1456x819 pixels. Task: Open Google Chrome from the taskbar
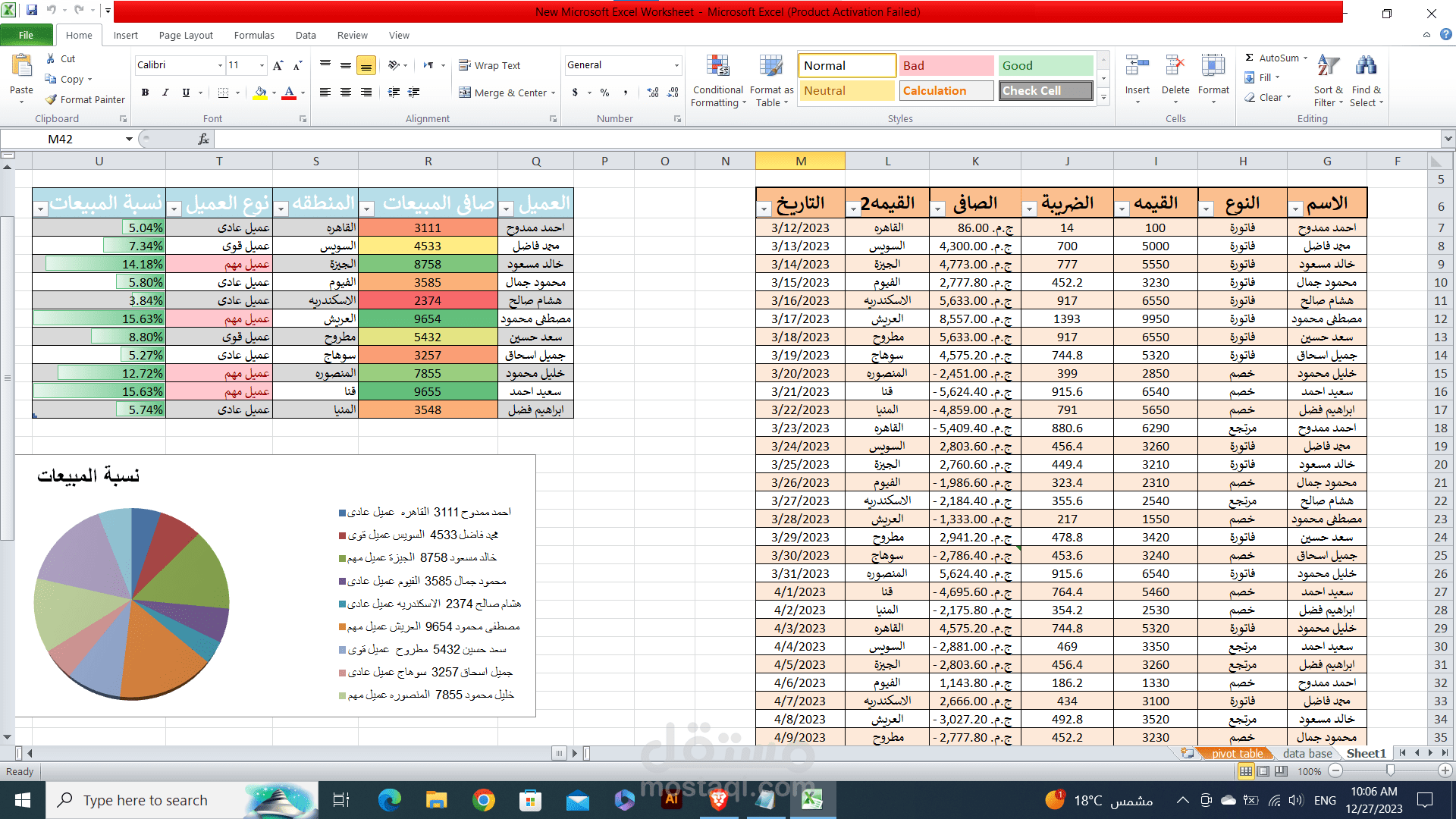click(483, 800)
